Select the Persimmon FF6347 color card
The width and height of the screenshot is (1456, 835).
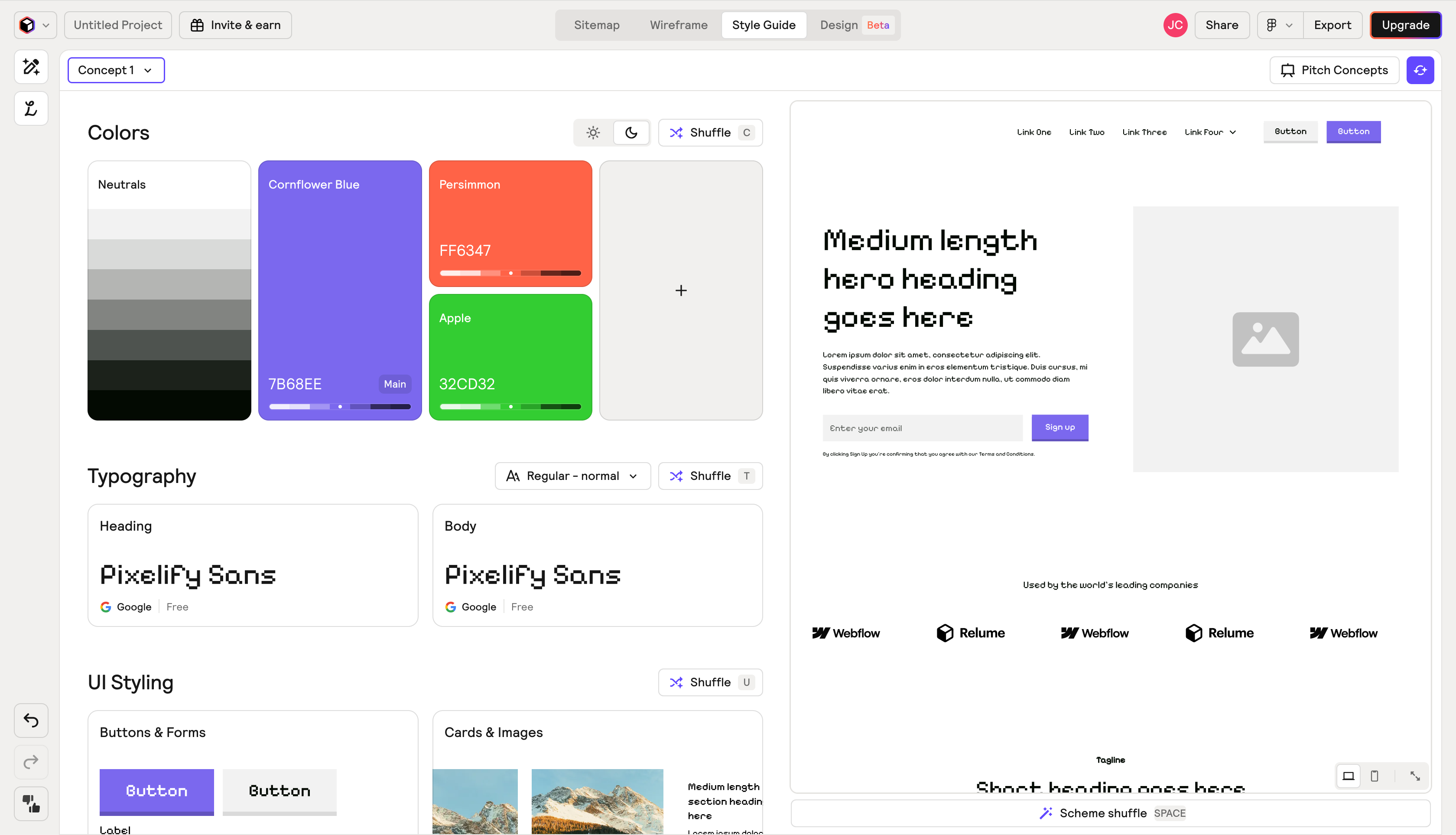[x=510, y=224]
